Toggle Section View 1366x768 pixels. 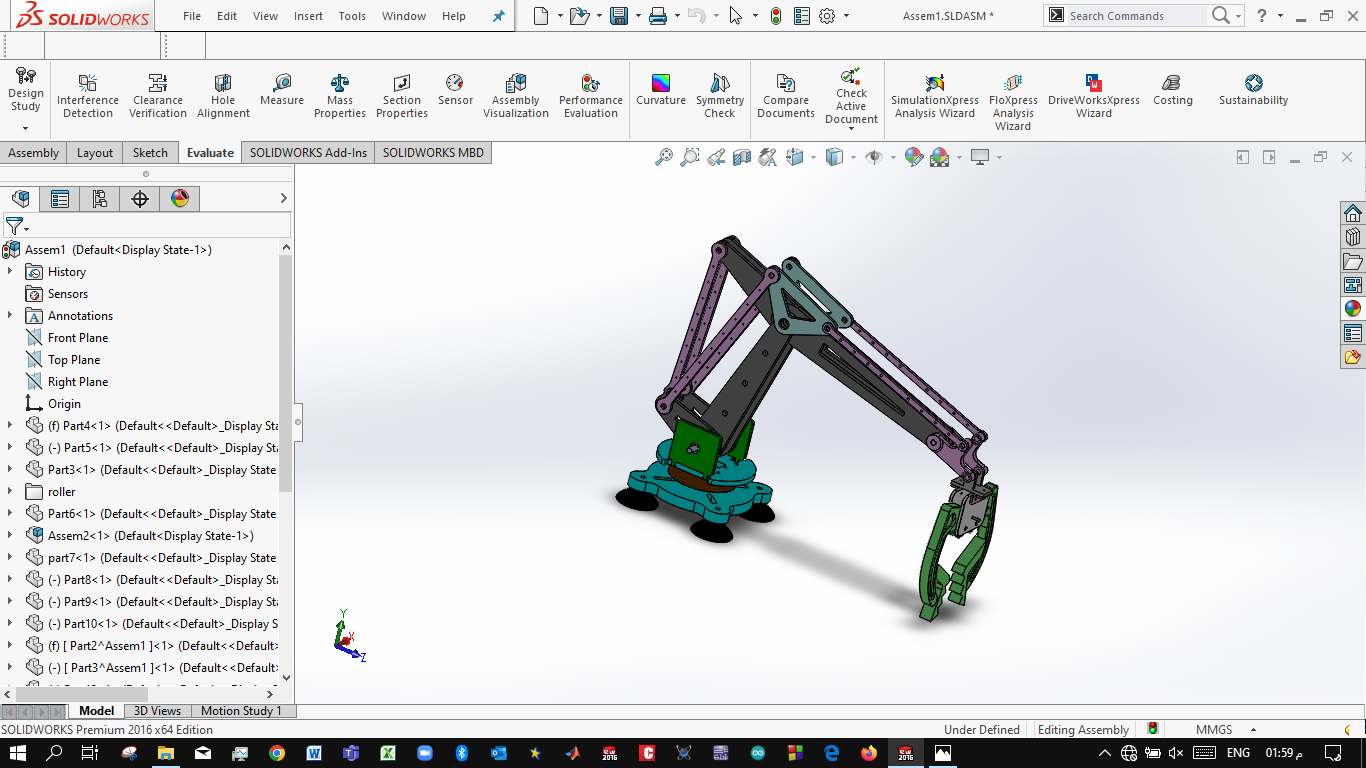(742, 157)
